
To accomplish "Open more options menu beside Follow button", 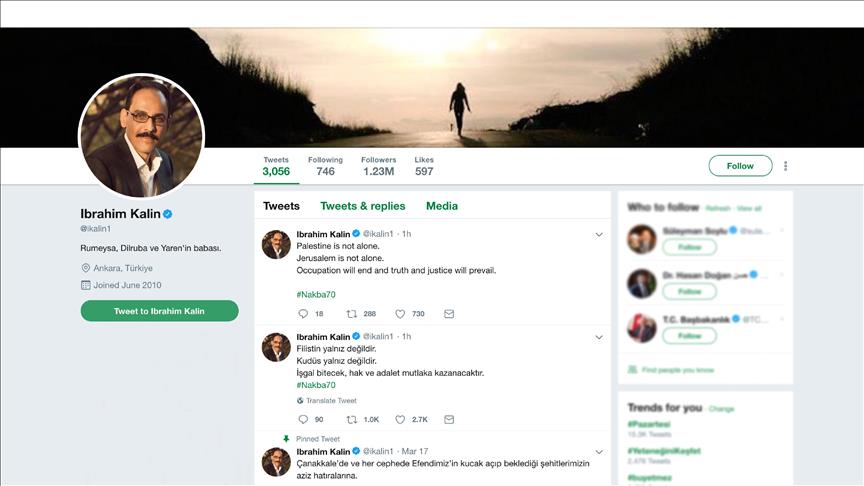I will 786,166.
